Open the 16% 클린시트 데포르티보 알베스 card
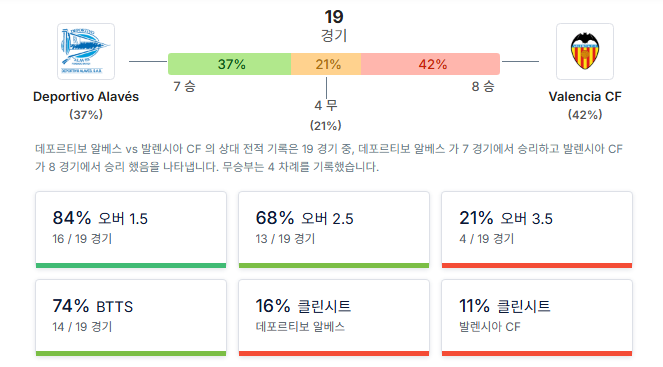 pos(334,318)
